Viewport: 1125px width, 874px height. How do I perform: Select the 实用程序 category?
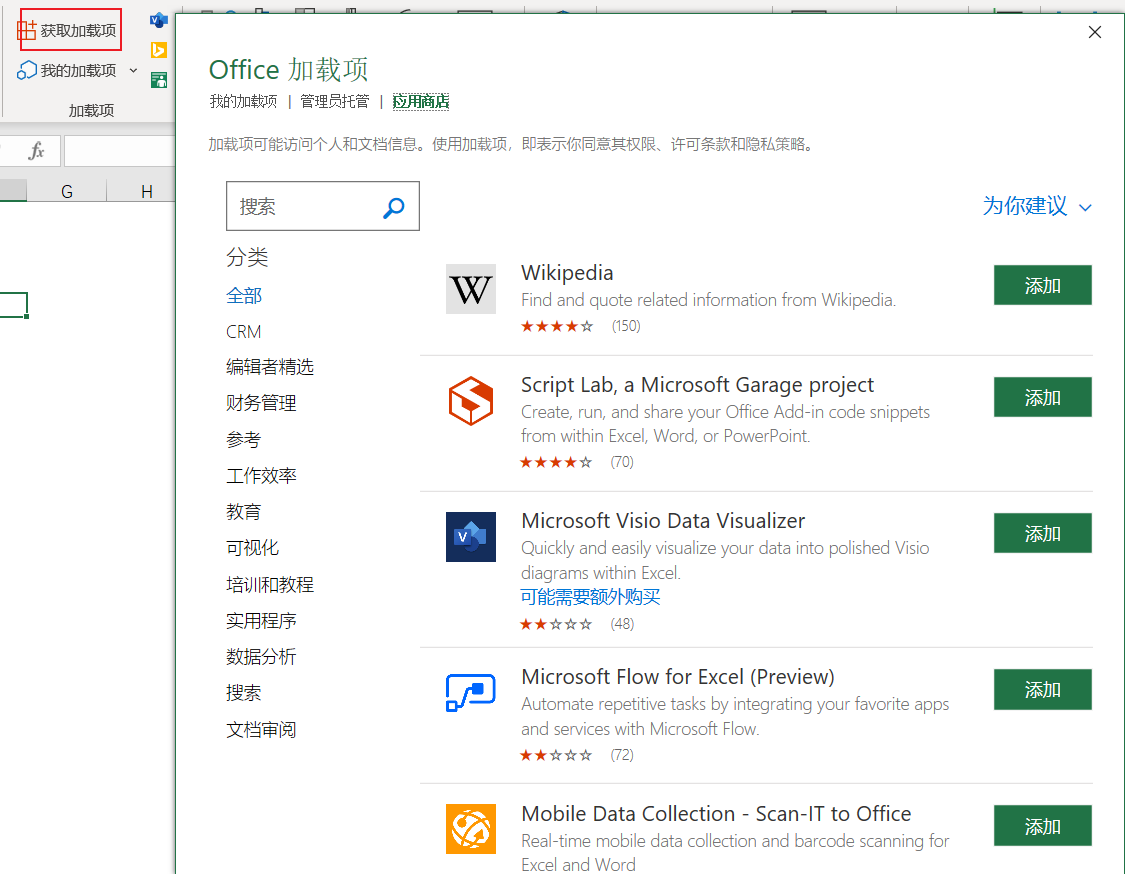[x=261, y=620]
